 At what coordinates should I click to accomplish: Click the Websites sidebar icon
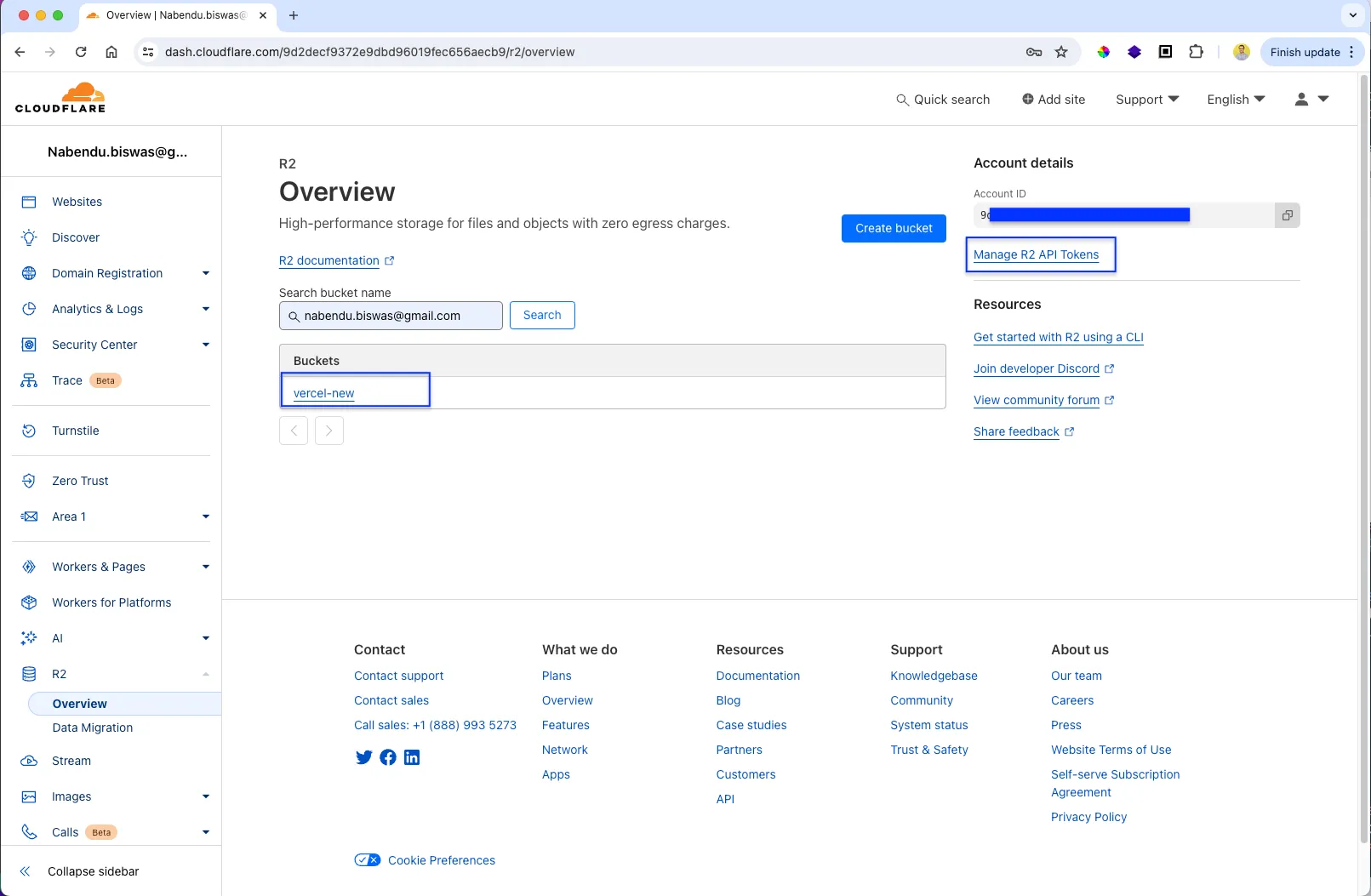pos(29,202)
